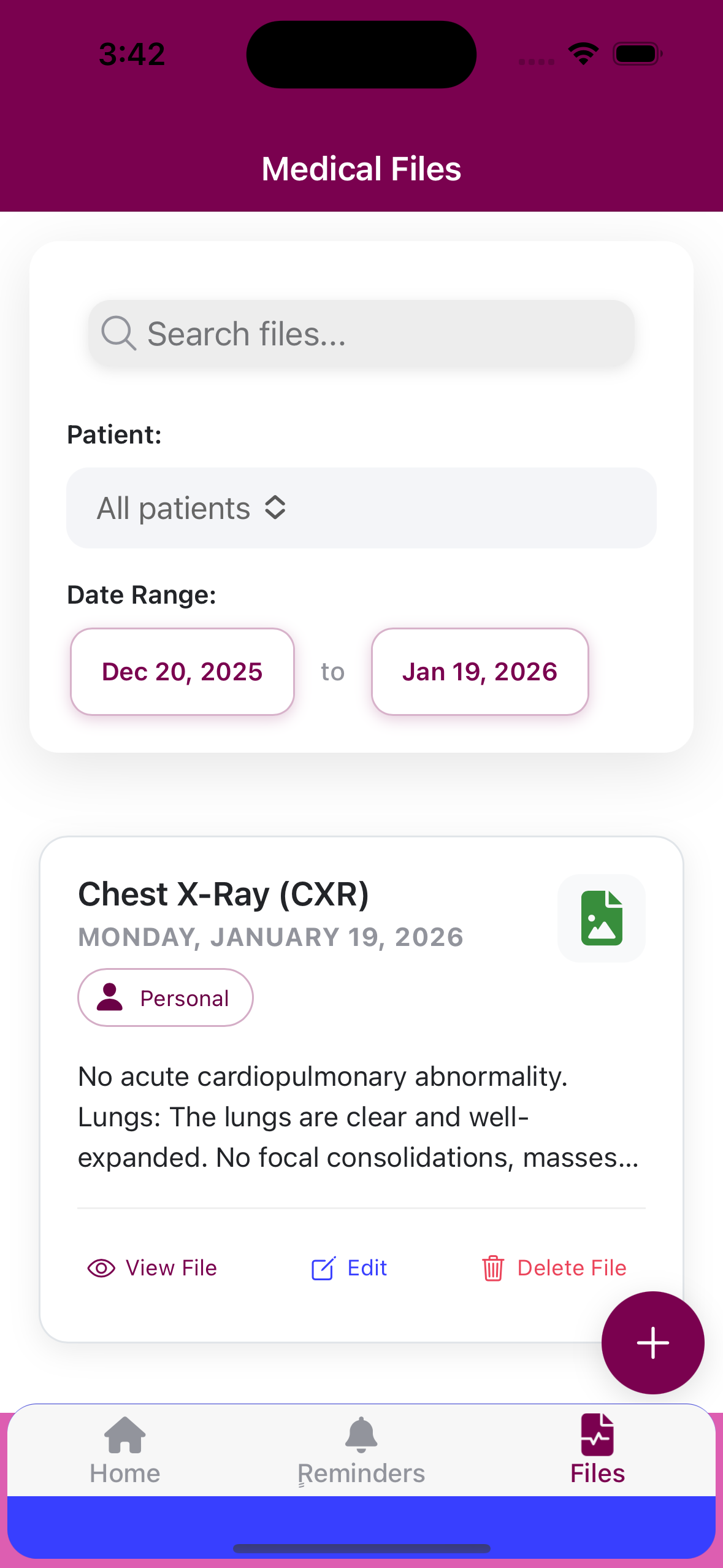Click the View File link
The width and height of the screenshot is (723, 1568).
pos(171,1268)
